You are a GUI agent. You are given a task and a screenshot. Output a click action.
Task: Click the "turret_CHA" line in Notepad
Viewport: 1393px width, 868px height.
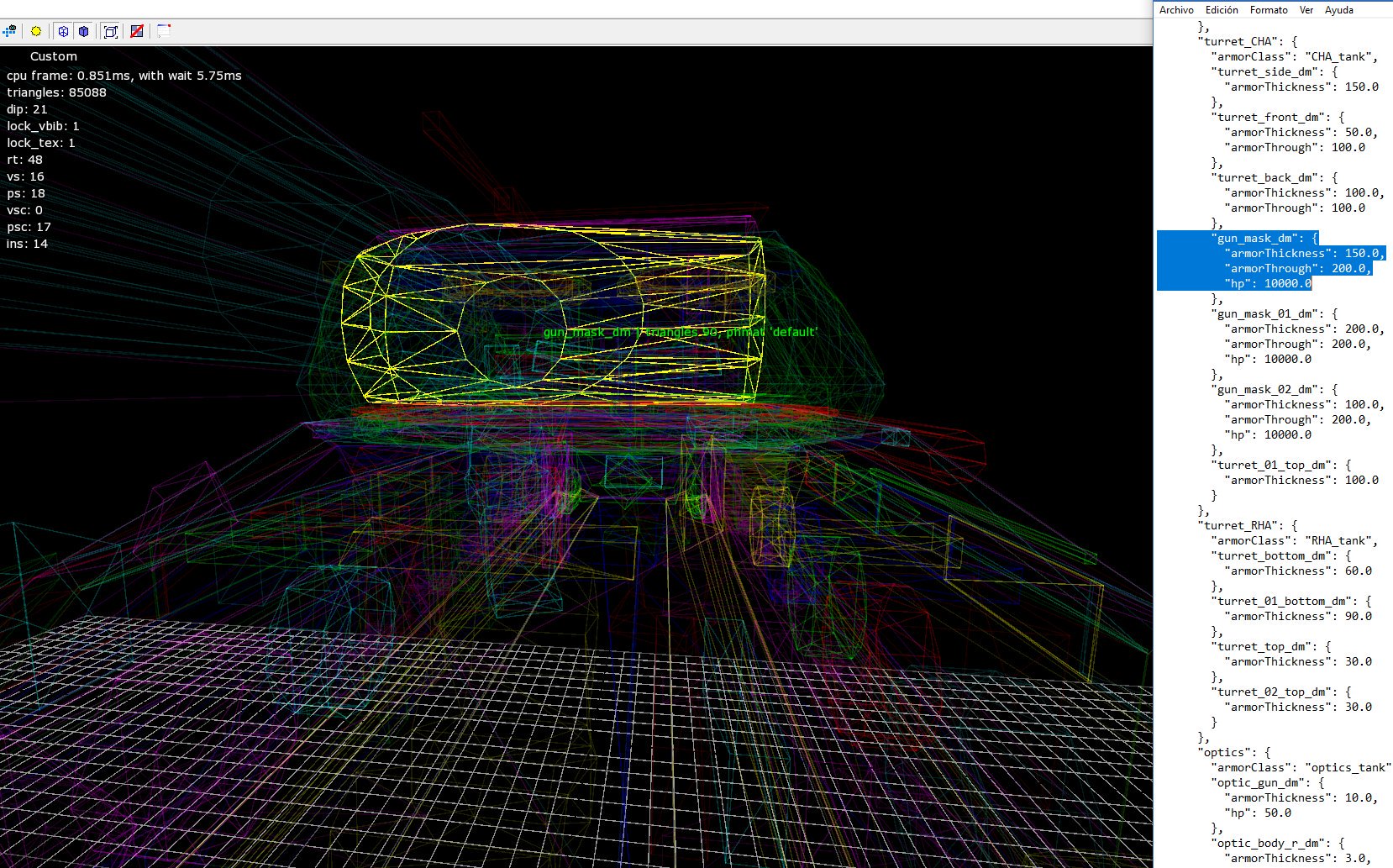pos(1248,41)
